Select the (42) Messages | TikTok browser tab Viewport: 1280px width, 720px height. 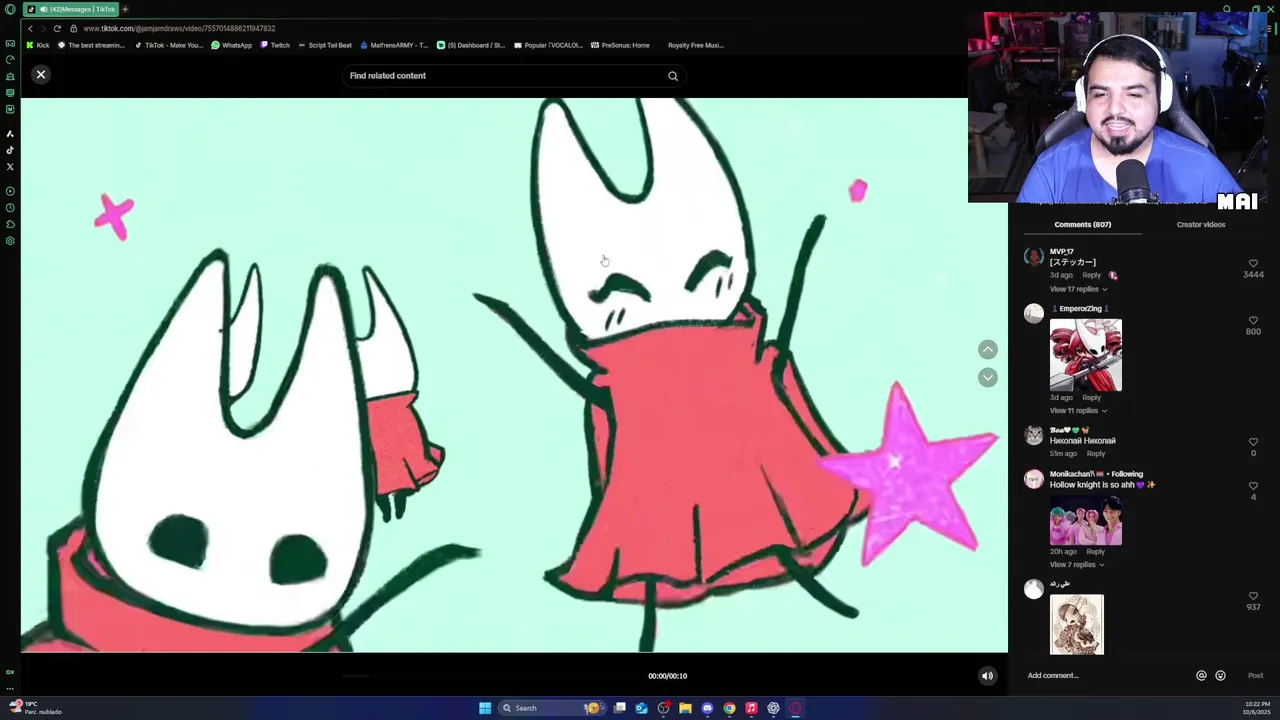pyautogui.click(x=70, y=9)
